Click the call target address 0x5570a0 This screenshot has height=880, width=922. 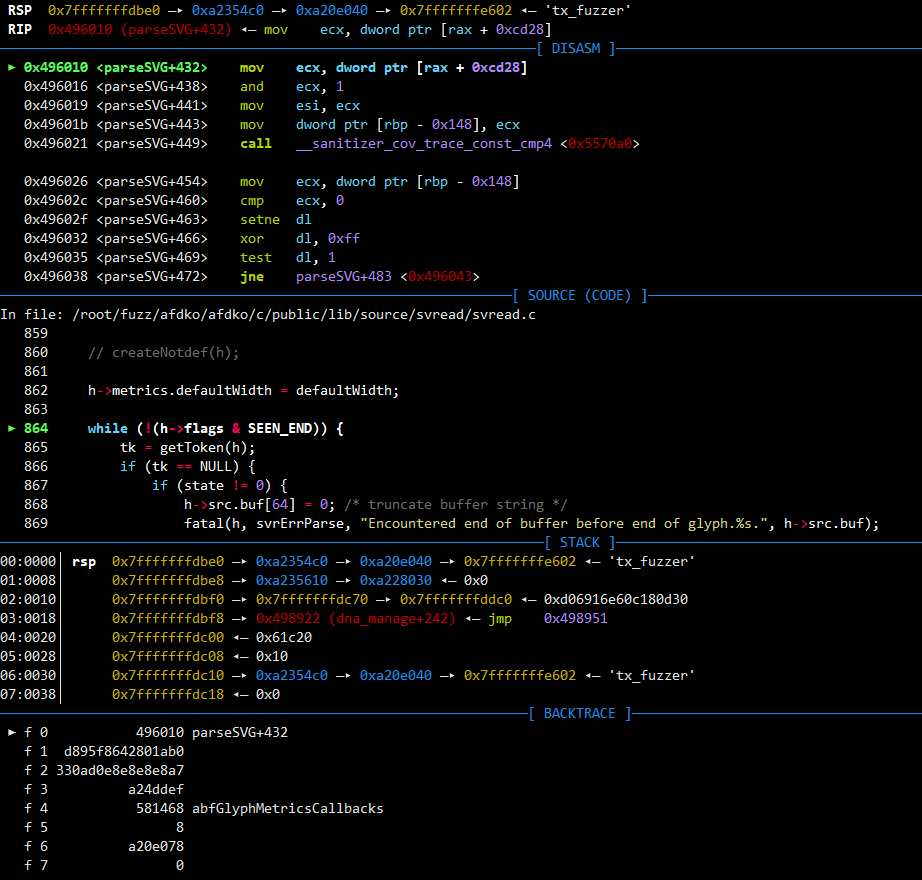pos(600,143)
